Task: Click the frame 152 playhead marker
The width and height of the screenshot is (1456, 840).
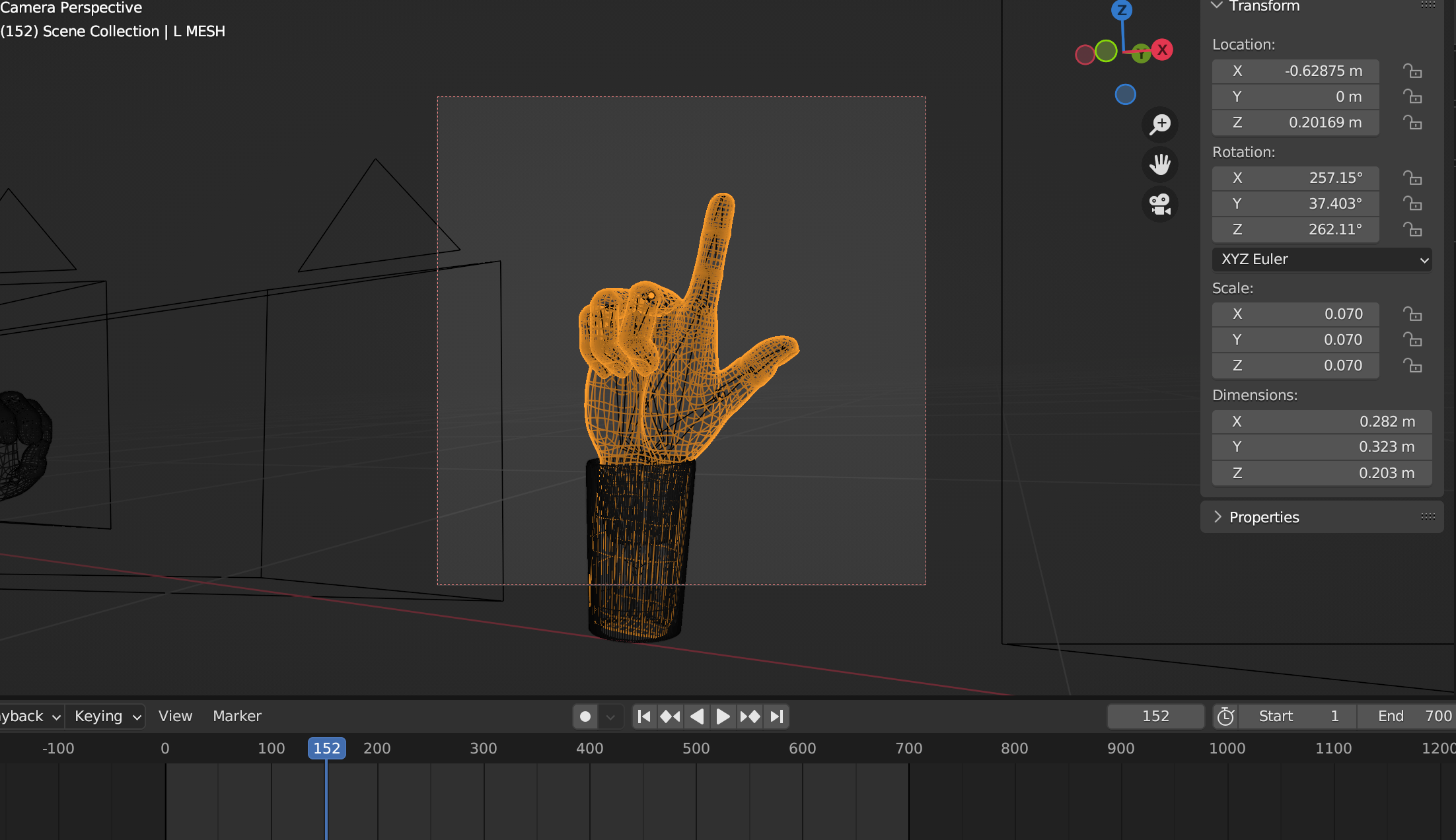Action: click(x=326, y=748)
